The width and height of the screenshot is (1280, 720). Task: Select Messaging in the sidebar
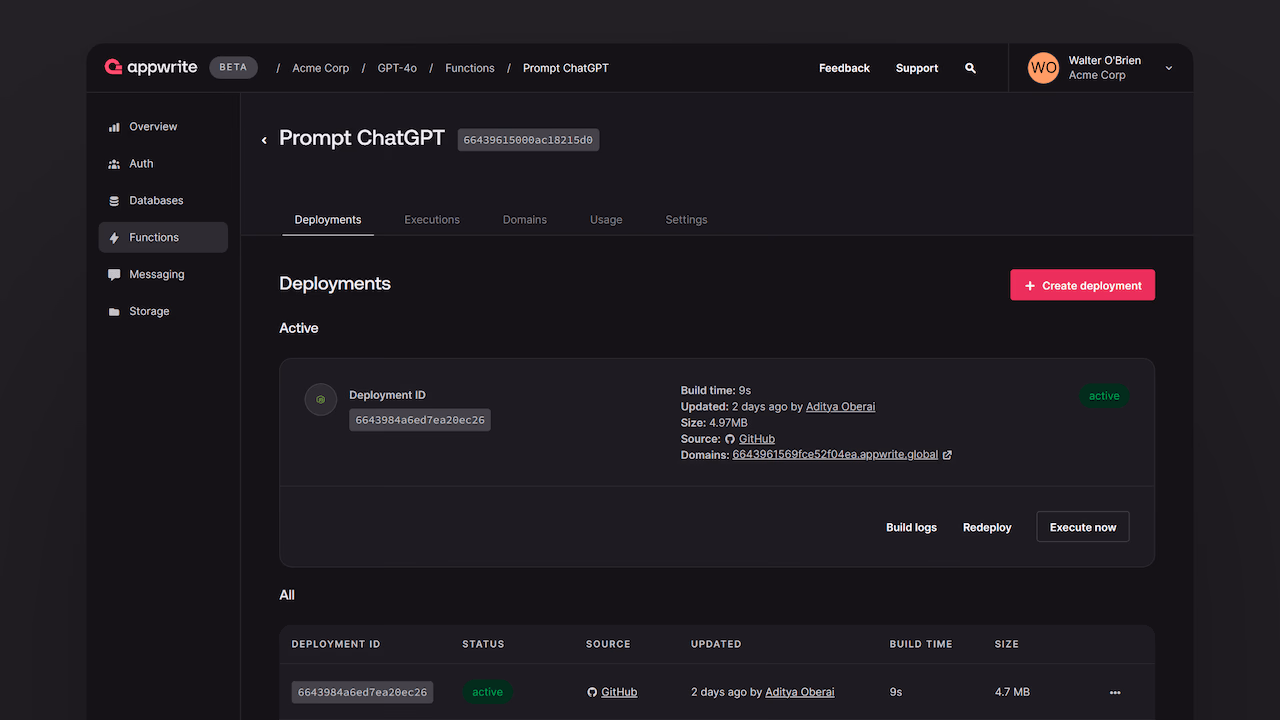163,275
